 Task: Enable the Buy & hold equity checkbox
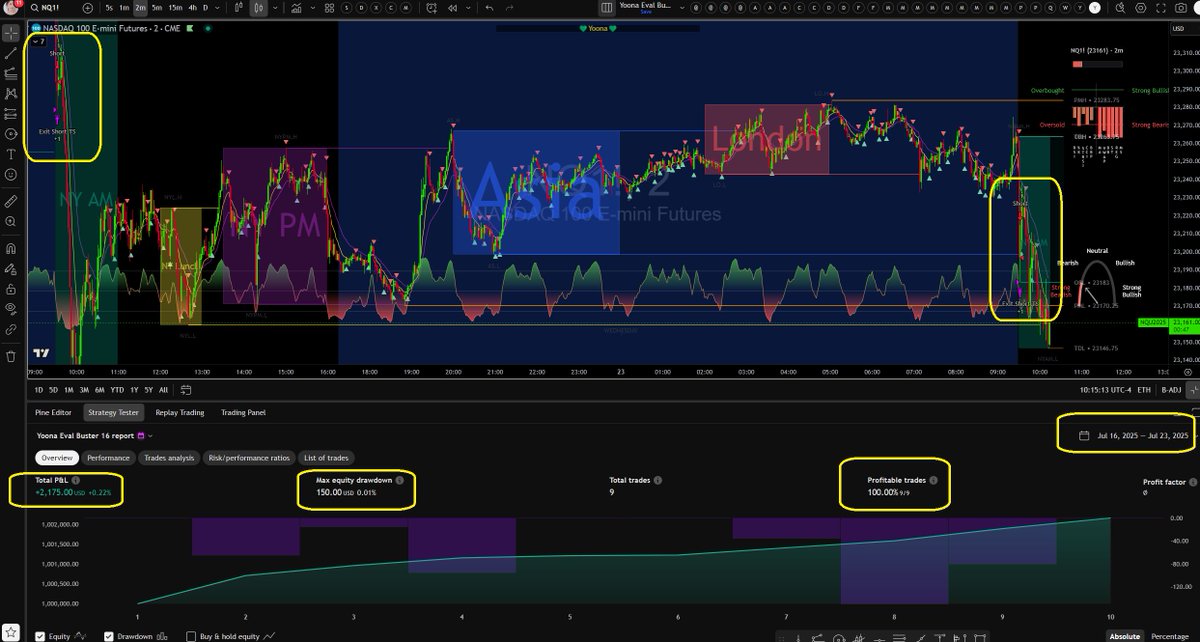[191, 636]
